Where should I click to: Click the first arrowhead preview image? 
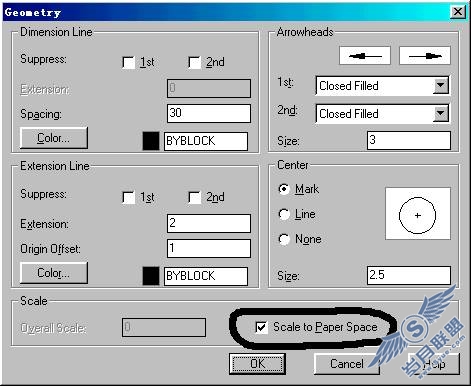pos(365,56)
